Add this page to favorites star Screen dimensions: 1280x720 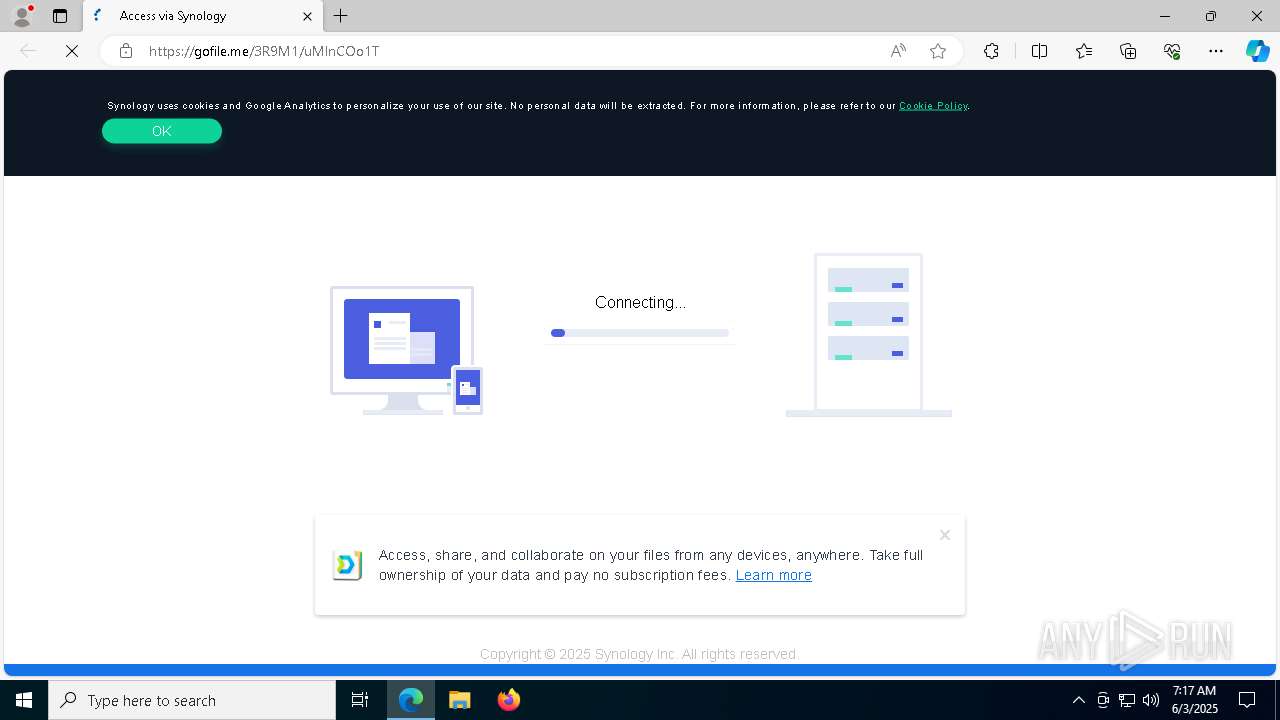(x=938, y=51)
